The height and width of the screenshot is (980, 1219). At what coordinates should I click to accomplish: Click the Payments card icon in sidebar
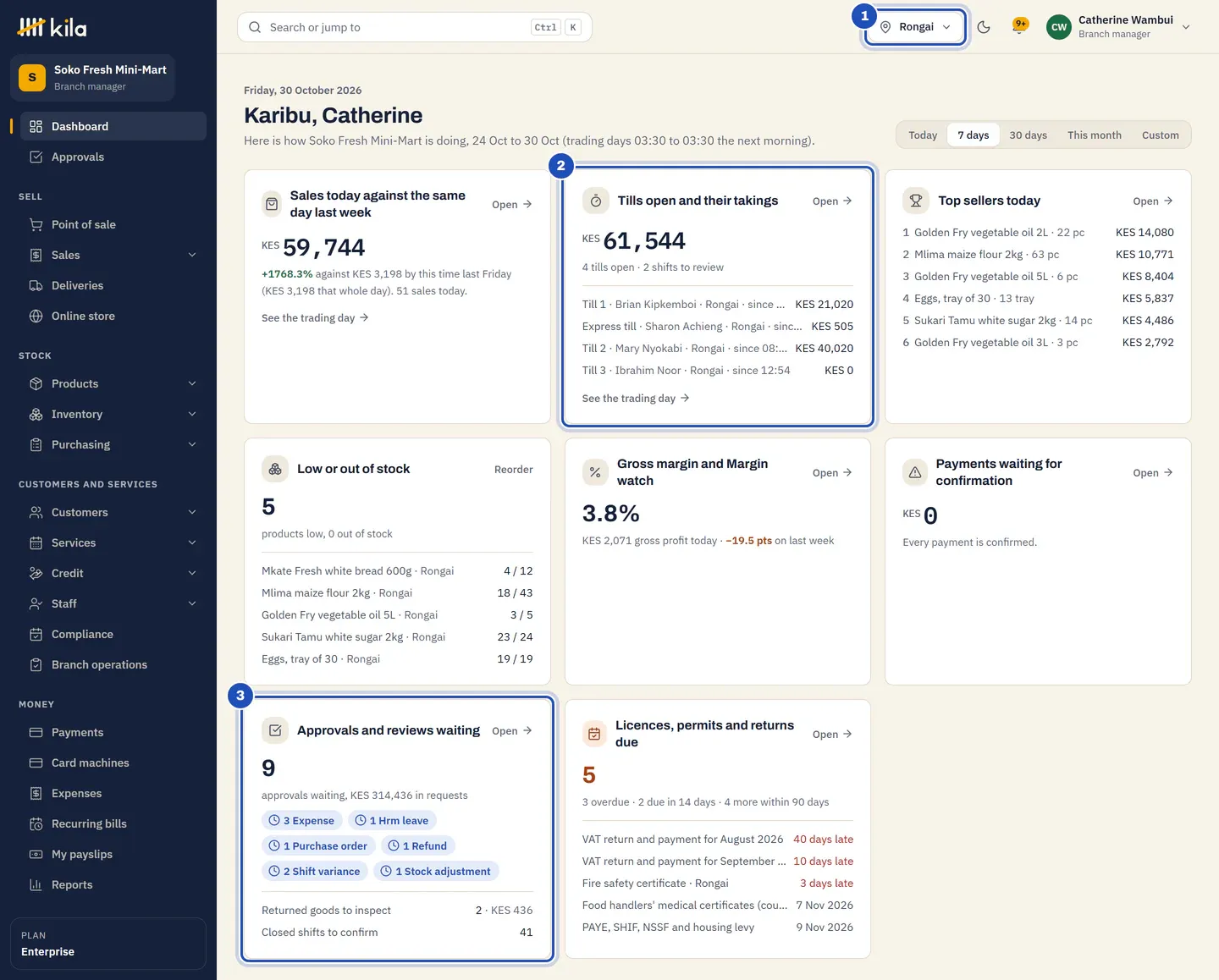tap(36, 732)
